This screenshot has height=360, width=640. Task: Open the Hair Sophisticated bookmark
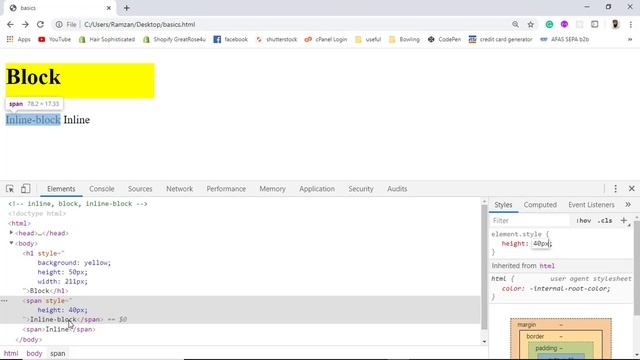[x=107, y=39]
